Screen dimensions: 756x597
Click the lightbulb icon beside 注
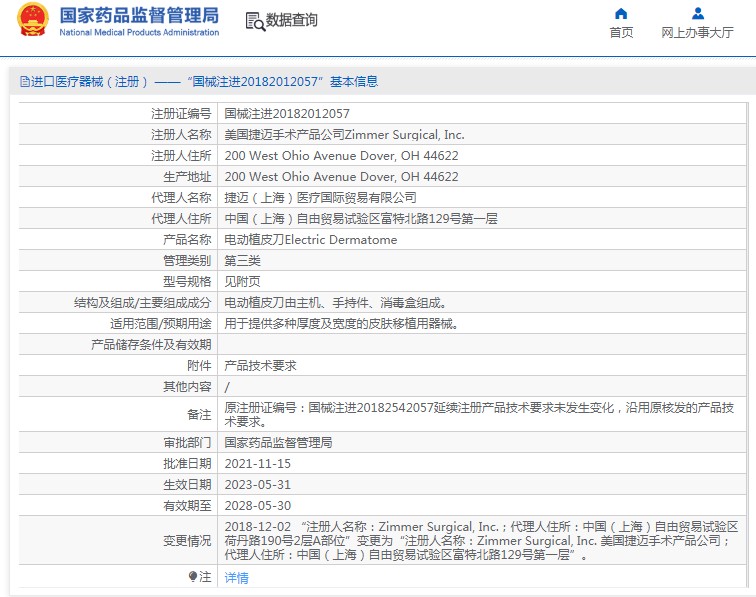coord(194,577)
